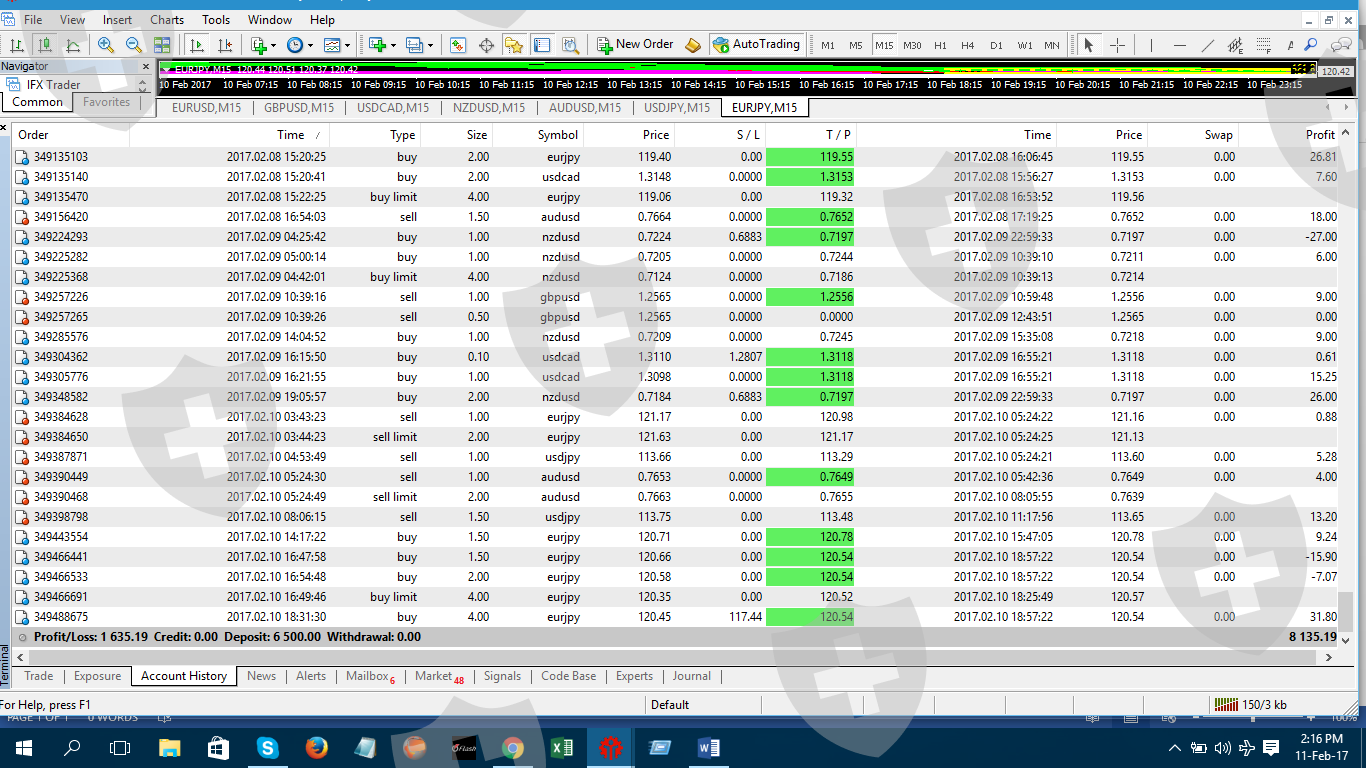Select the trendline drawing tool
This screenshot has height=768, width=1366.
pos(1207,45)
